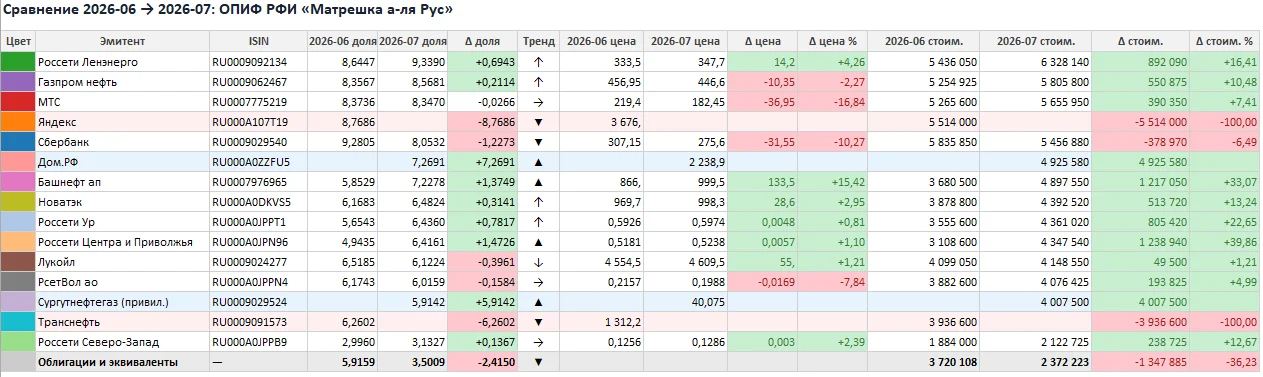
Task: Click the 40,075 price cell for Сургутнефтегаз
Action: tap(685, 301)
